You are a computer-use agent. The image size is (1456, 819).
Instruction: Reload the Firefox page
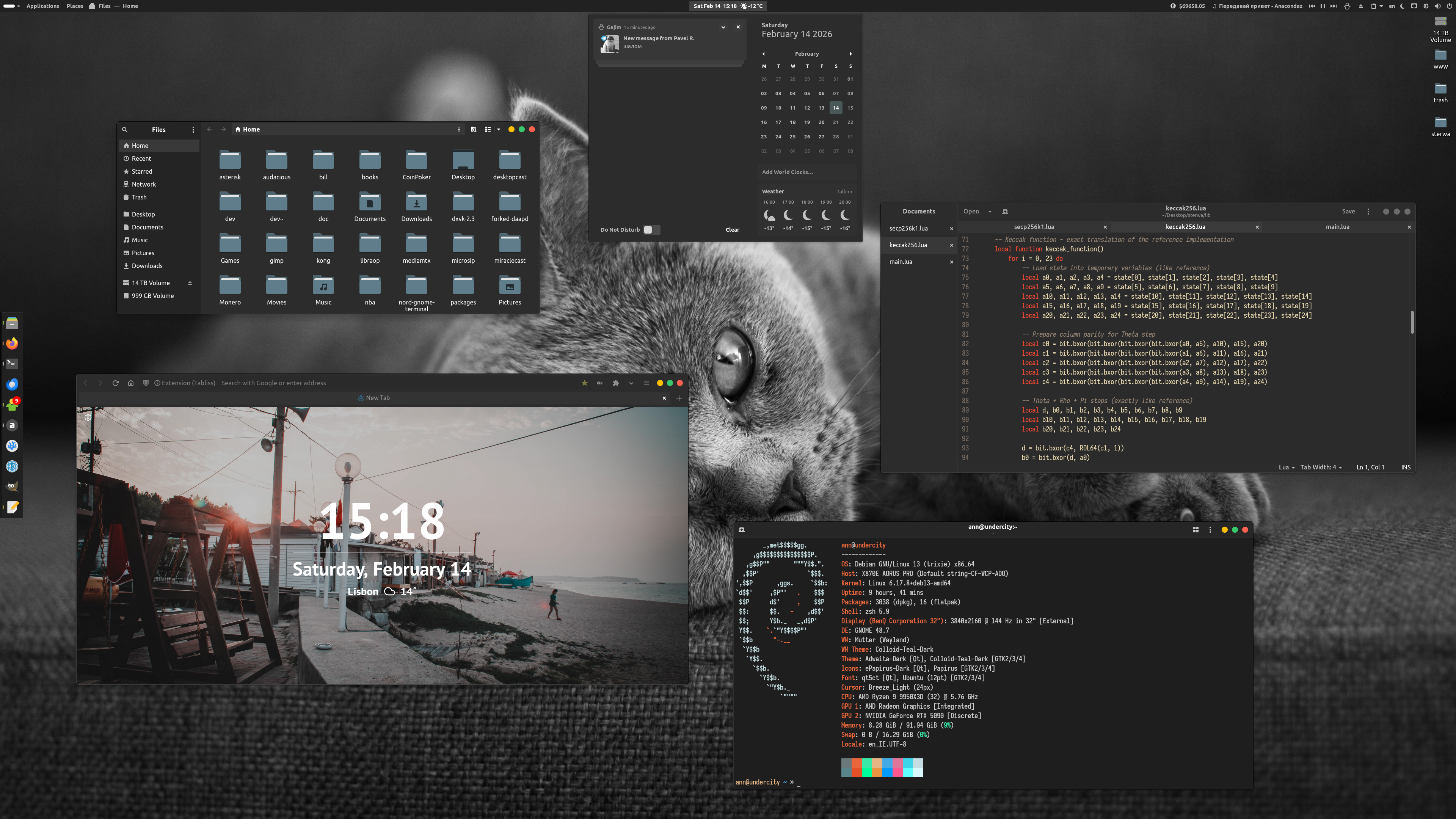115,383
